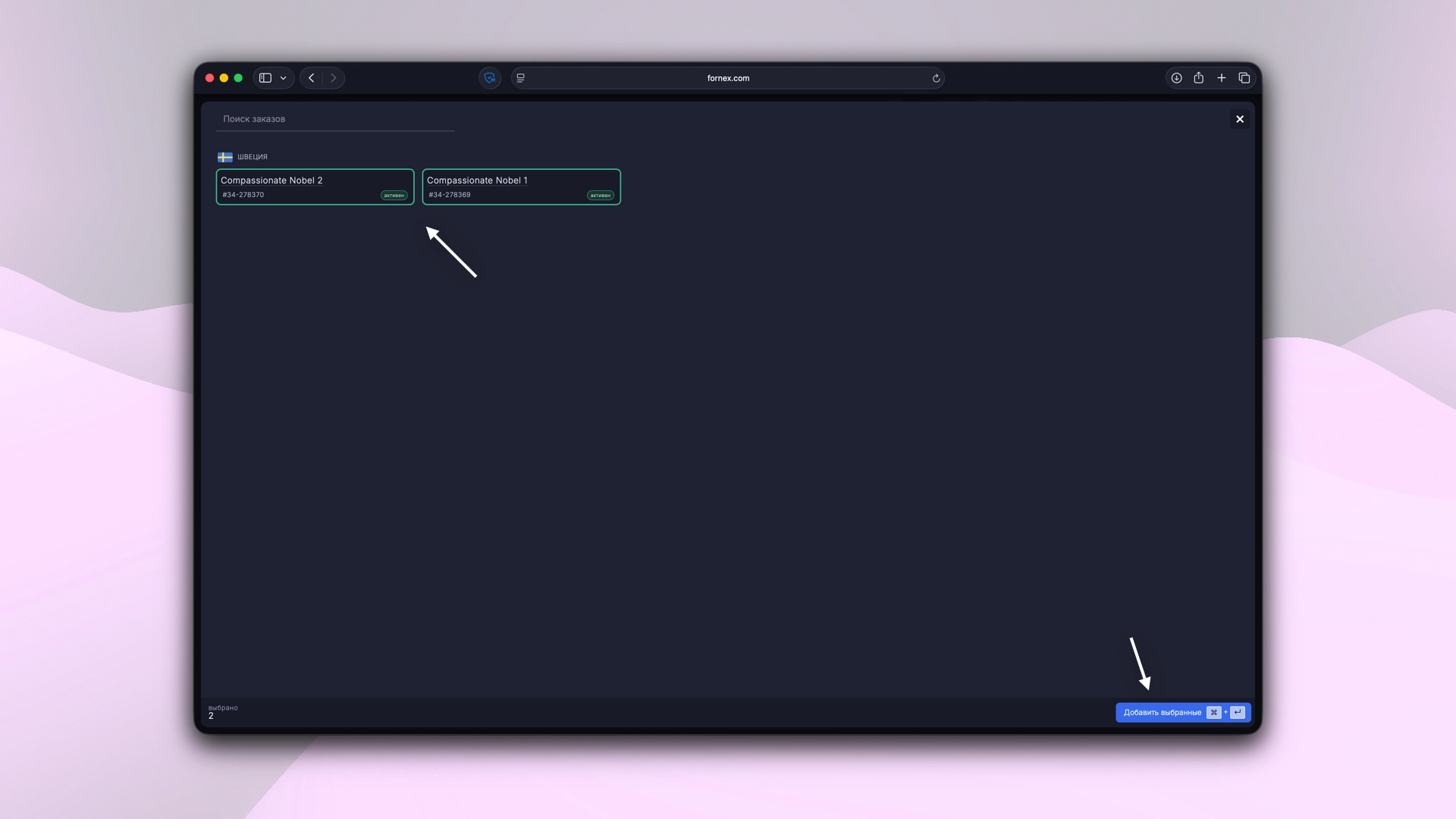
Task: Go back to the previous page
Action: 312,78
